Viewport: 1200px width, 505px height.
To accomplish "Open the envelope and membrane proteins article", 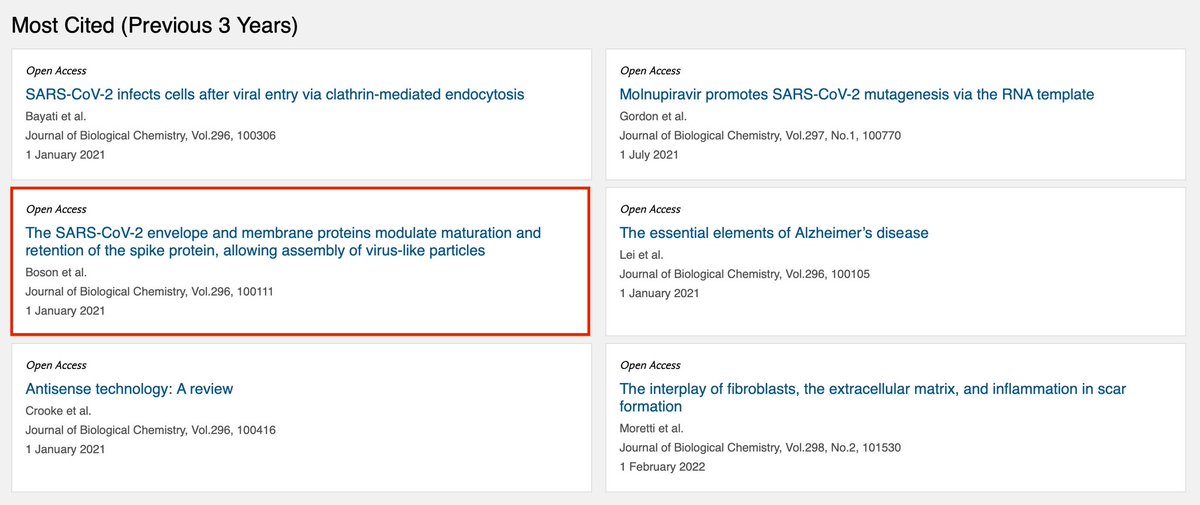I will point(283,241).
